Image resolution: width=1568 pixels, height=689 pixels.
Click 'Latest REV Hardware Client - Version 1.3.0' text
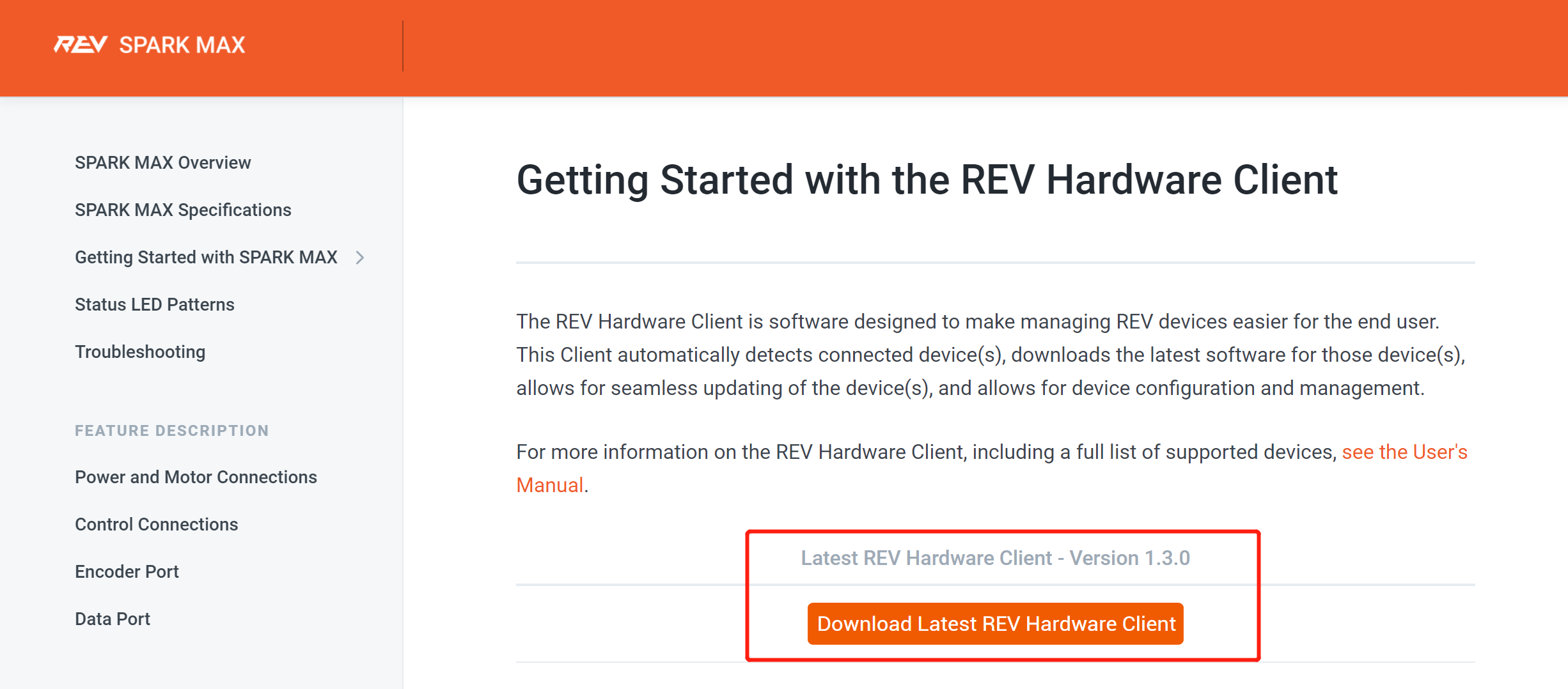tap(996, 558)
